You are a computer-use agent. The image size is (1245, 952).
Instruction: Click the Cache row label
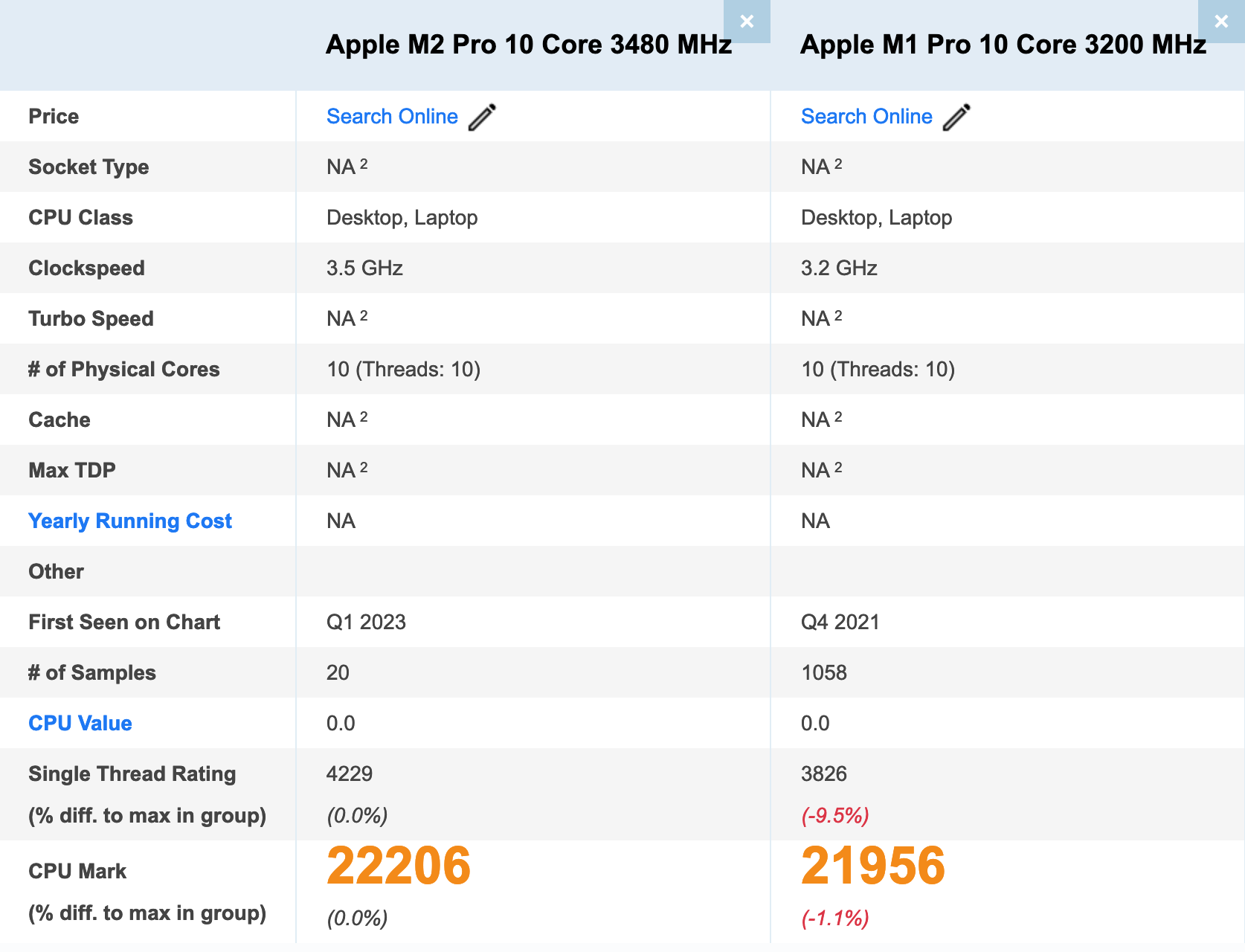[59, 420]
